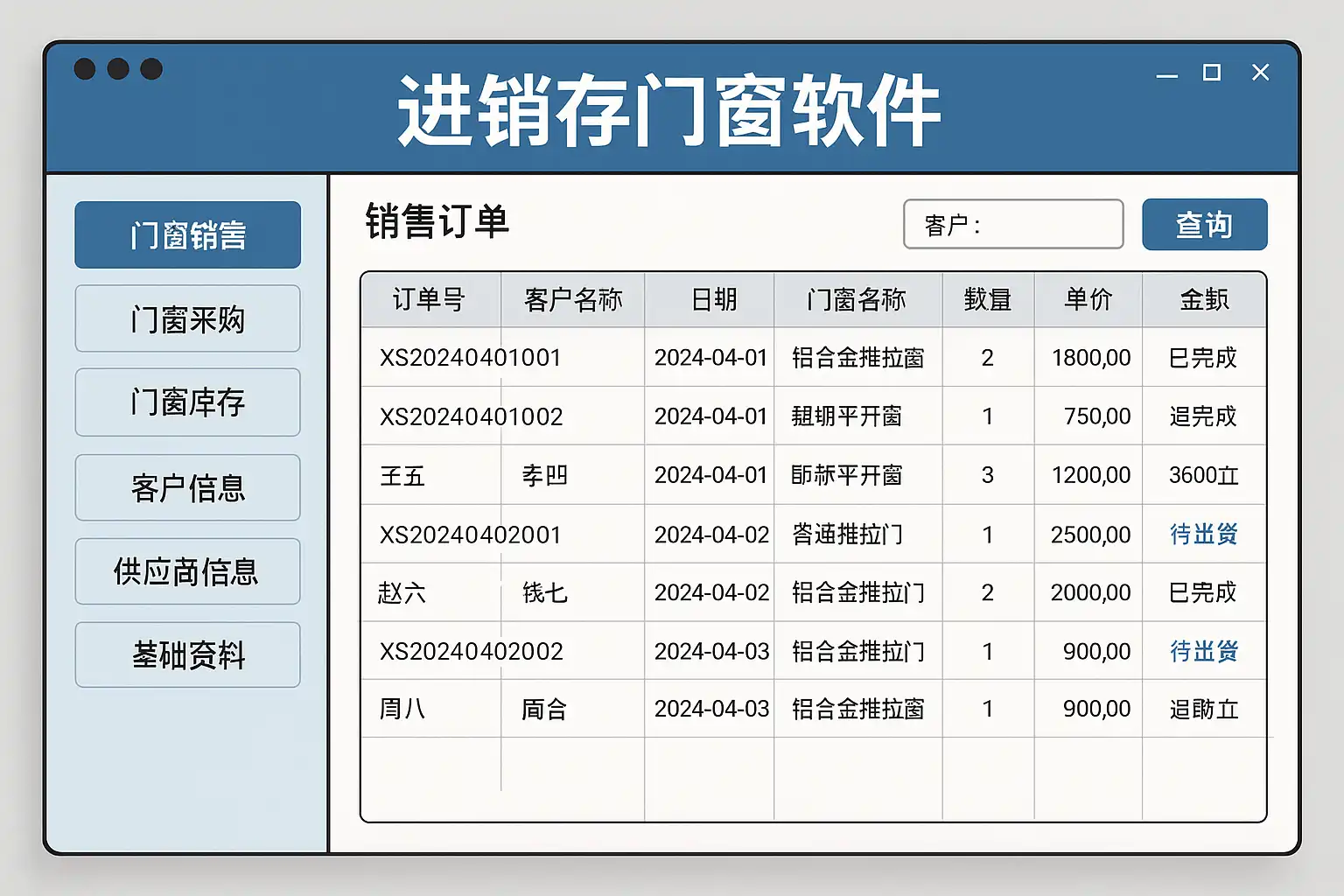
Task: Click the 日期 column header
Action: pyautogui.click(x=713, y=300)
